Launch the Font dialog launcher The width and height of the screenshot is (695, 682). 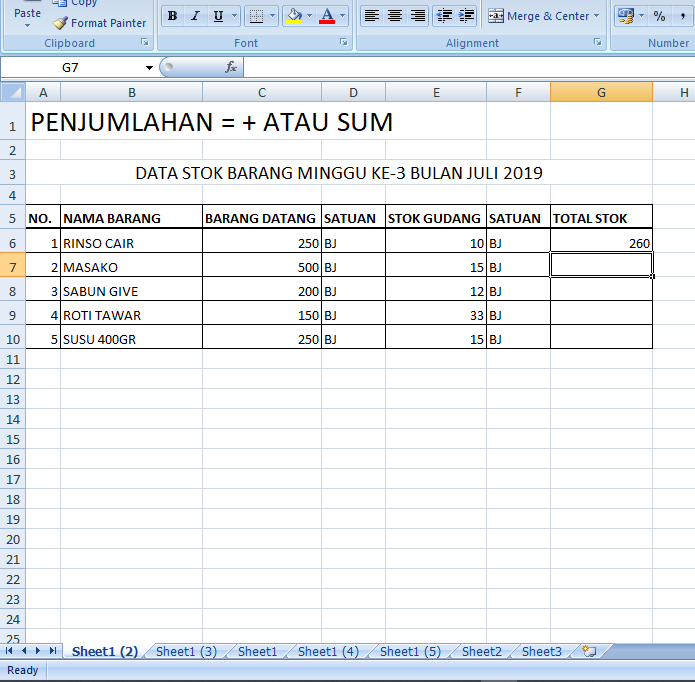(x=344, y=42)
